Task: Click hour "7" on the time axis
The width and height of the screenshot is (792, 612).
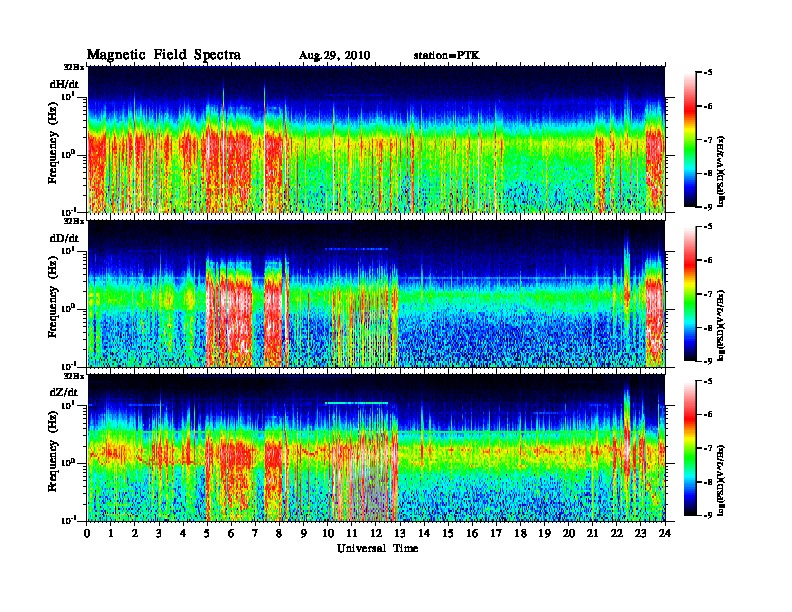Action: pos(255,533)
